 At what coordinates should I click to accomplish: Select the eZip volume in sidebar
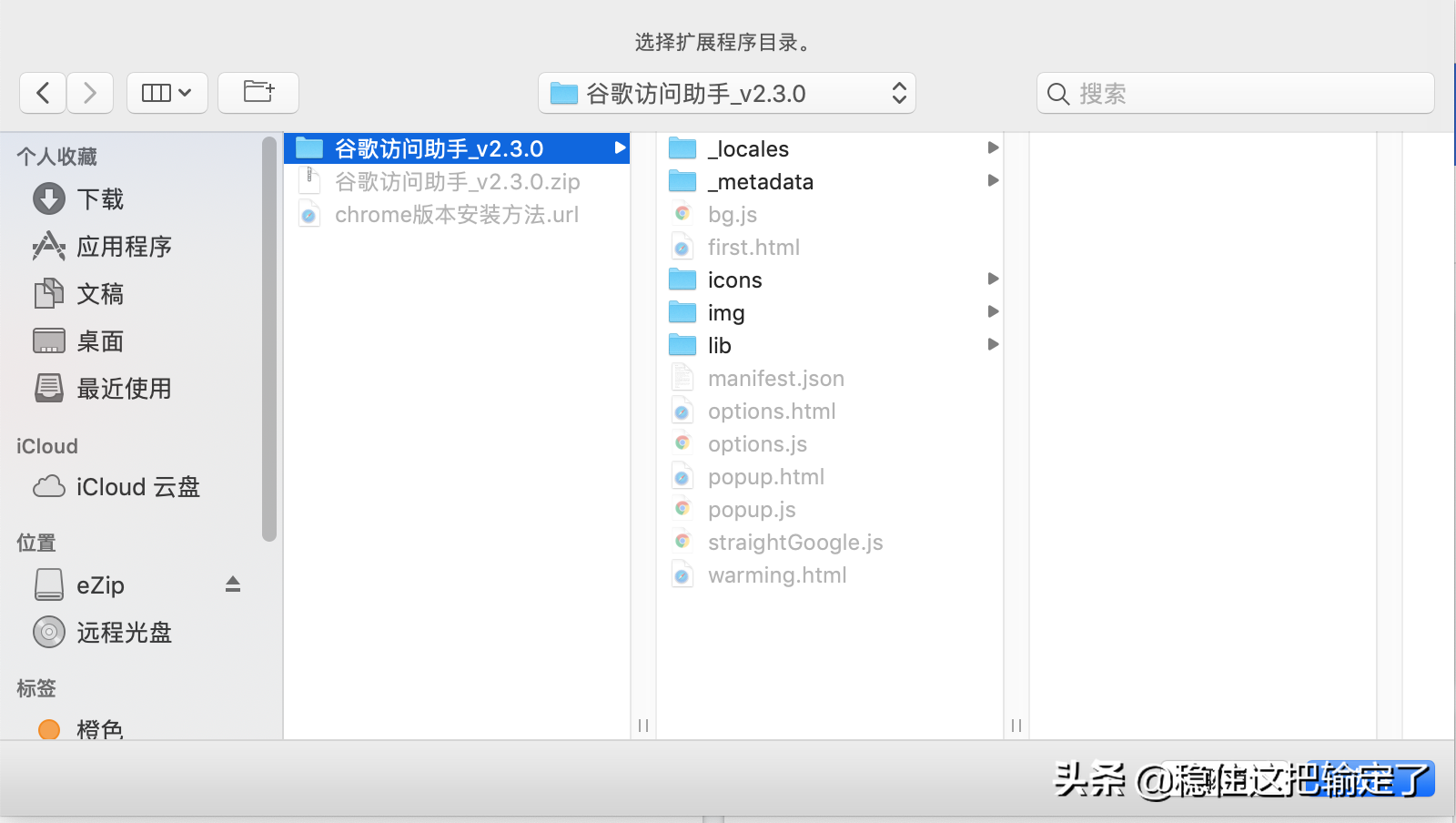pos(100,585)
